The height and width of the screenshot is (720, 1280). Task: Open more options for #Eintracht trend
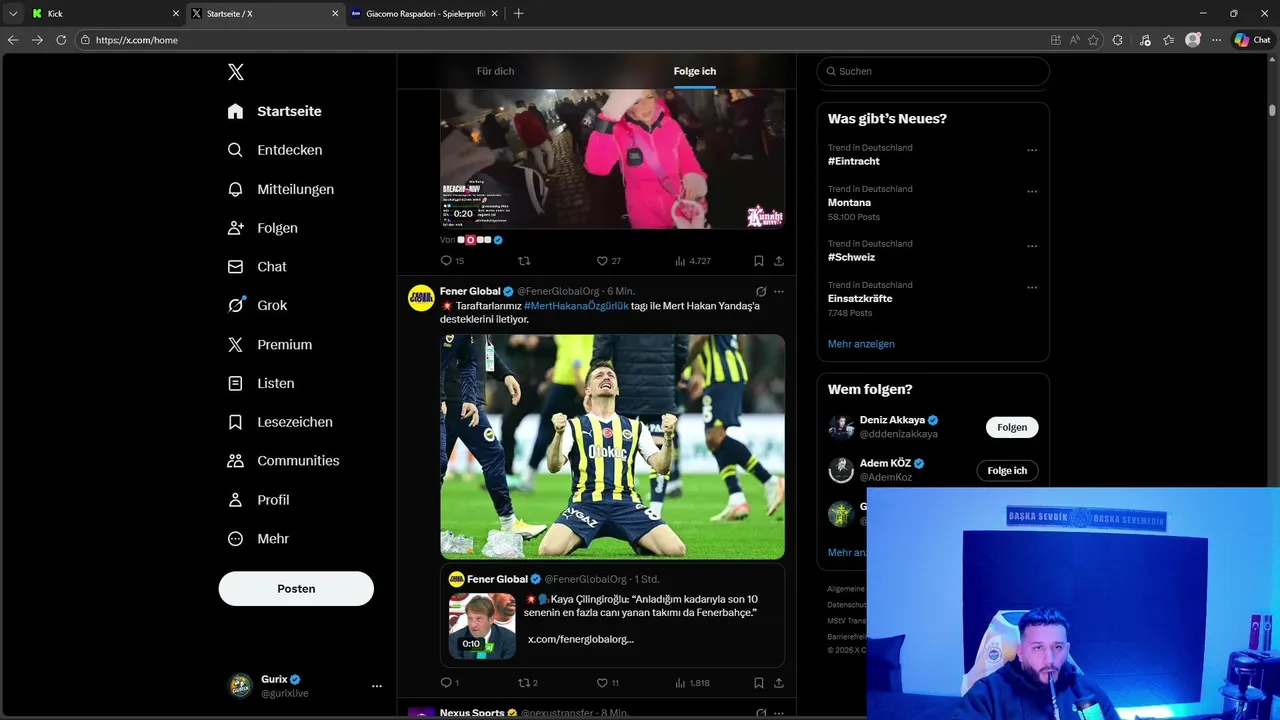pyautogui.click(x=1032, y=151)
